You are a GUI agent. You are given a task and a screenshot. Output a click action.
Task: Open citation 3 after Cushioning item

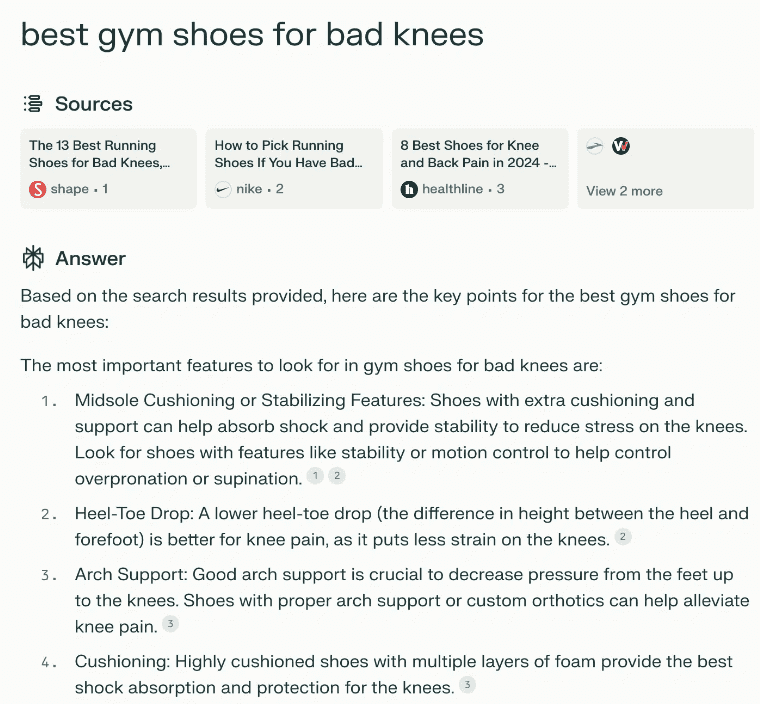[x=467, y=685]
